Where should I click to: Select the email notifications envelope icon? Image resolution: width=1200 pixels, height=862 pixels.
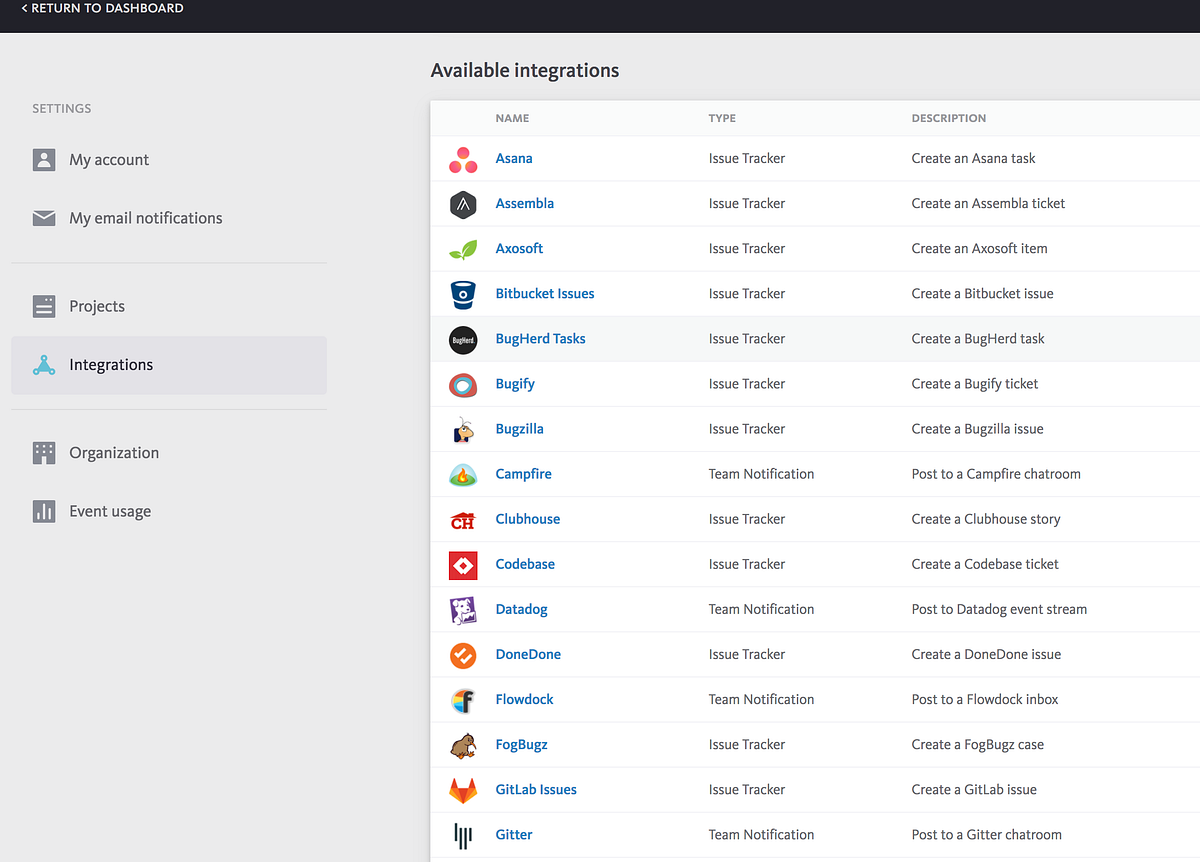coord(44,217)
